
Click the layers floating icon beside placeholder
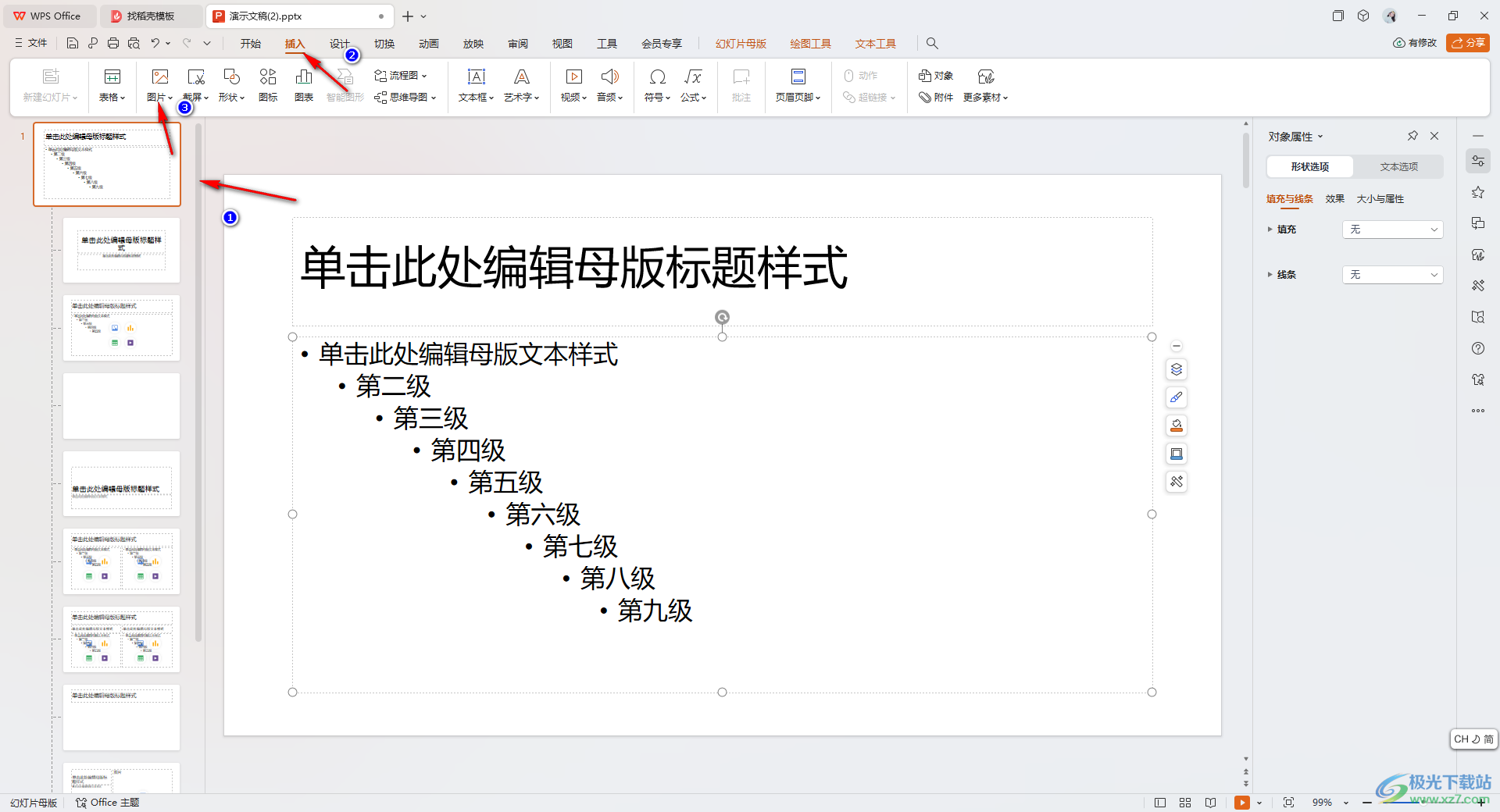click(1177, 369)
